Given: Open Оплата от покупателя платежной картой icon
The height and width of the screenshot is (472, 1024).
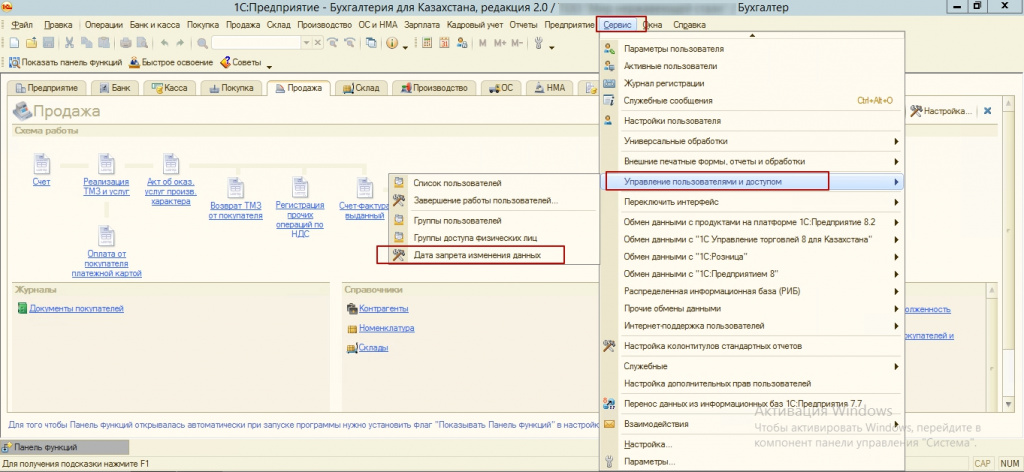Looking at the screenshot, I should tap(106, 236).
